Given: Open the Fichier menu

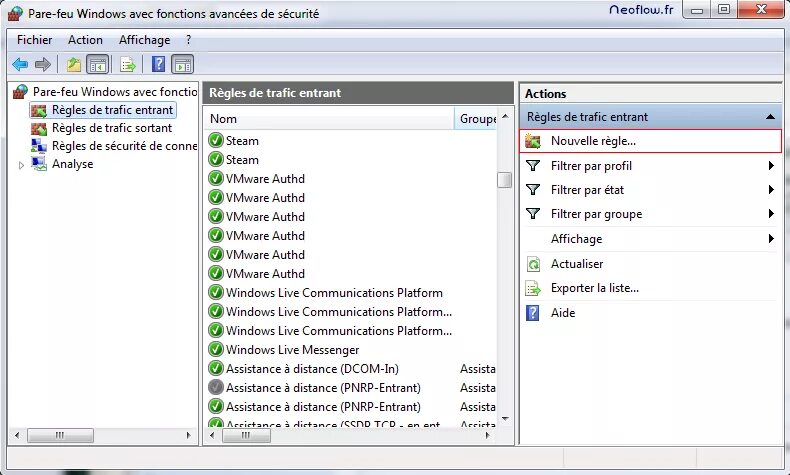Looking at the screenshot, I should pyautogui.click(x=34, y=40).
